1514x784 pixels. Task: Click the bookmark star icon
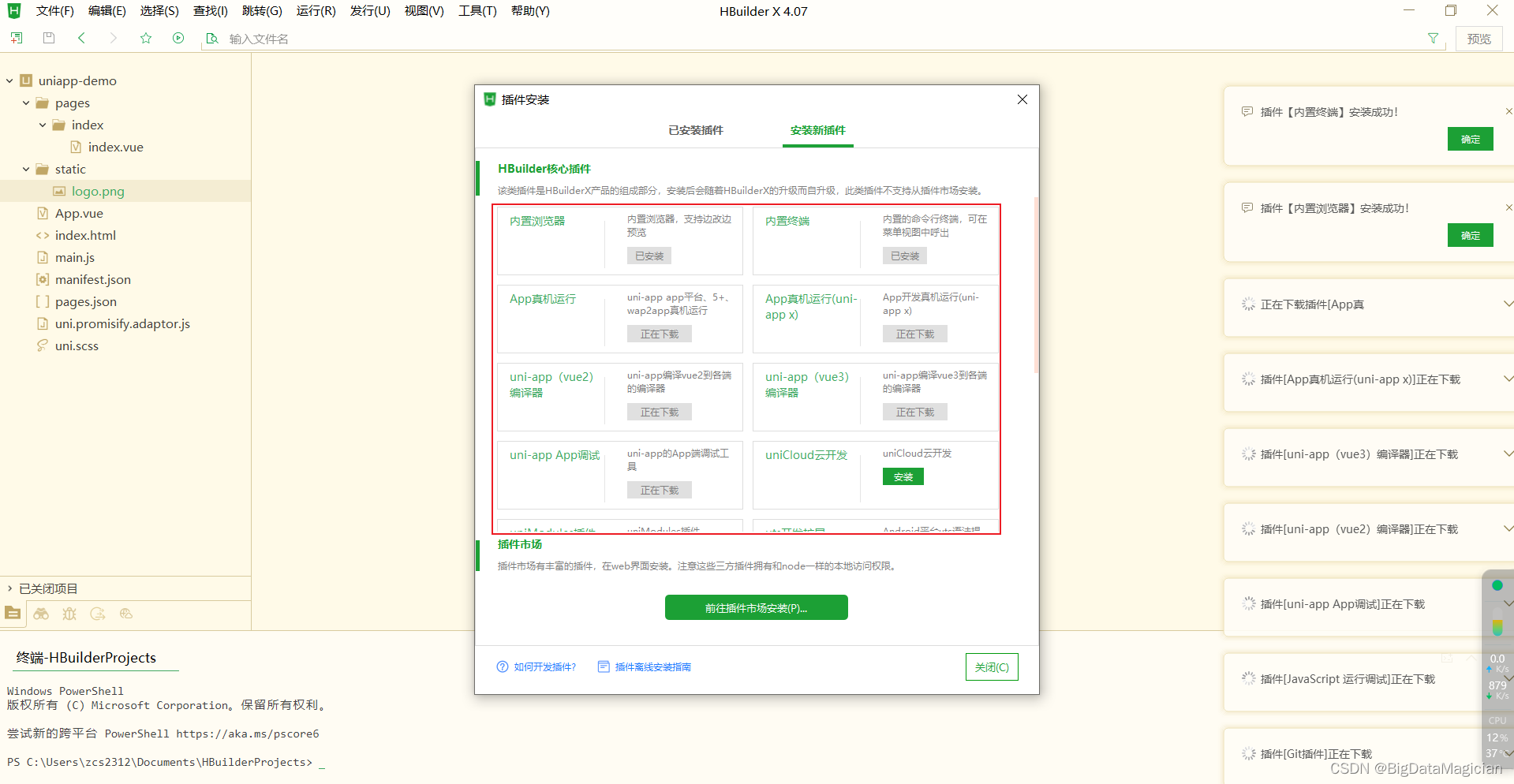[146, 38]
